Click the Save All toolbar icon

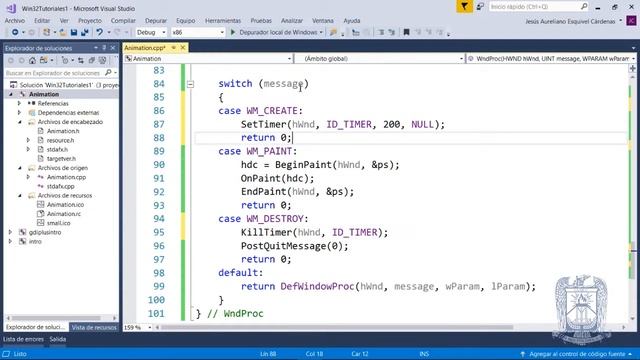[x=84, y=32]
